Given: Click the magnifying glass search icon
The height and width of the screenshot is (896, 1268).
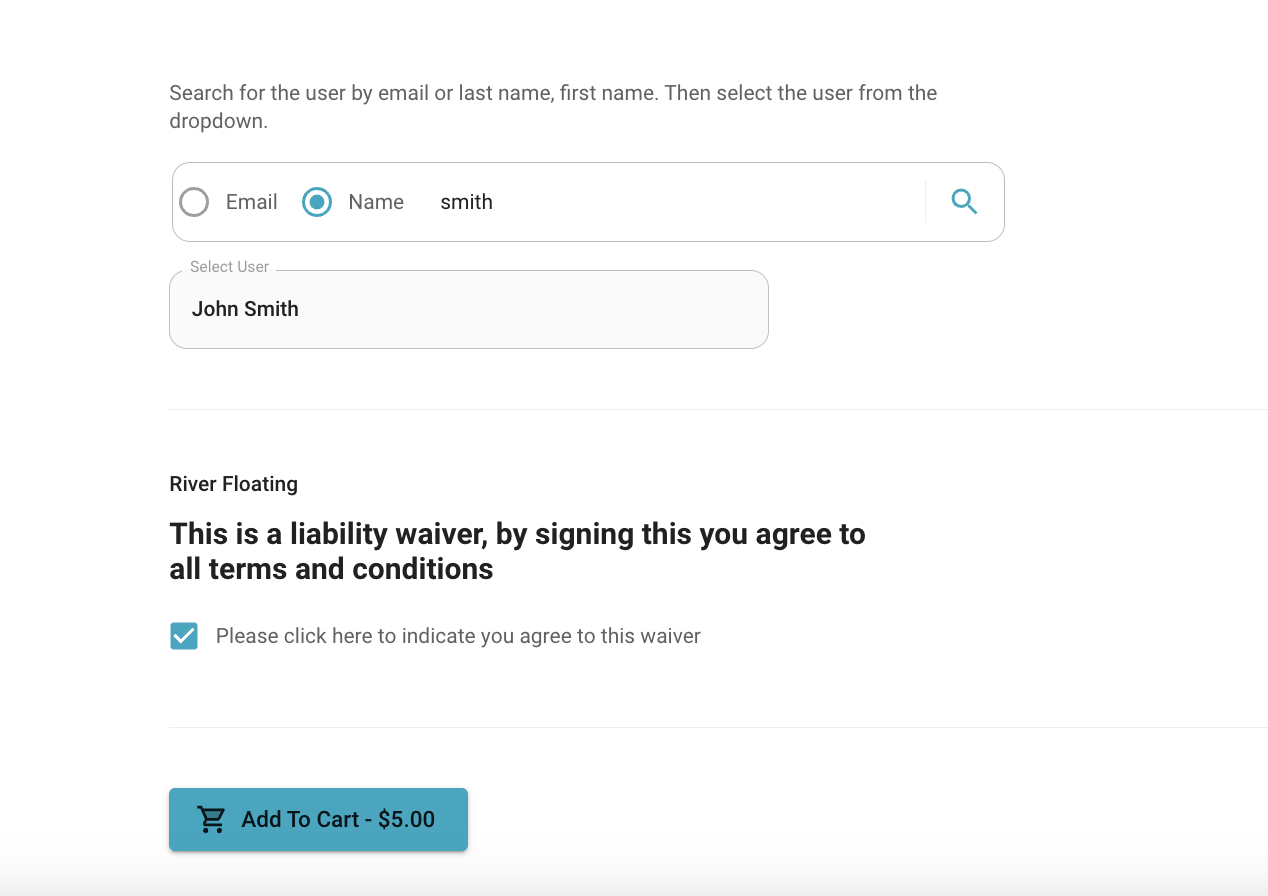Looking at the screenshot, I should point(964,202).
